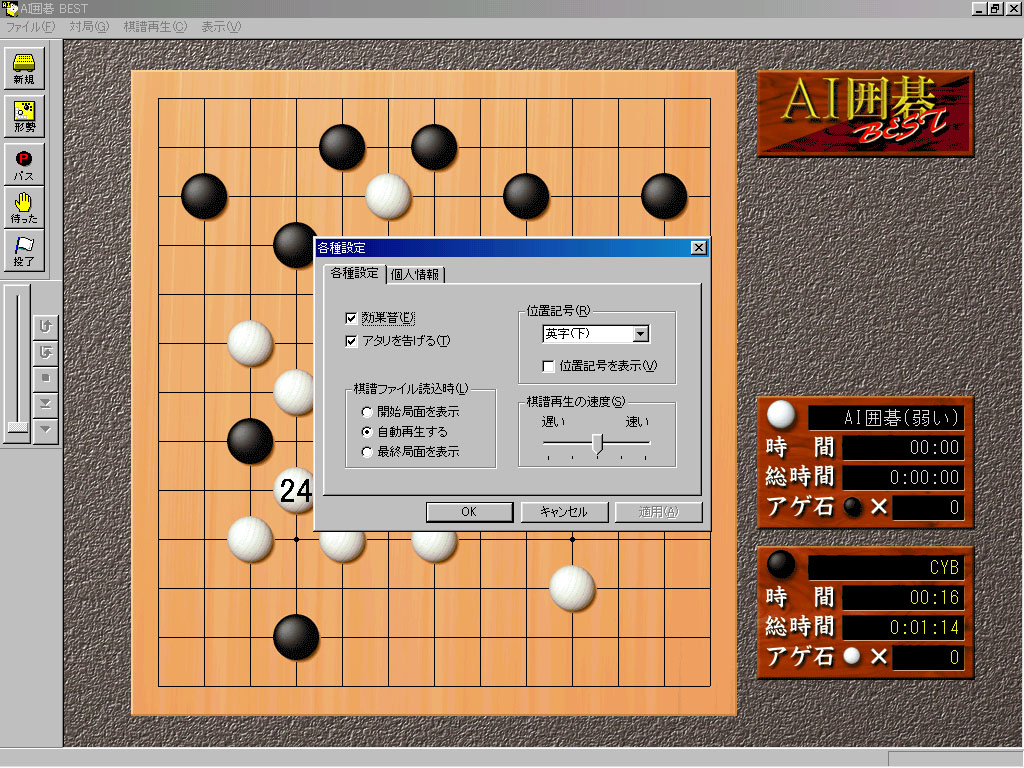Viewport: 1024px width, 768px height.
Task: Uncheck the アタリを告げる checkbox
Action: tap(351, 341)
